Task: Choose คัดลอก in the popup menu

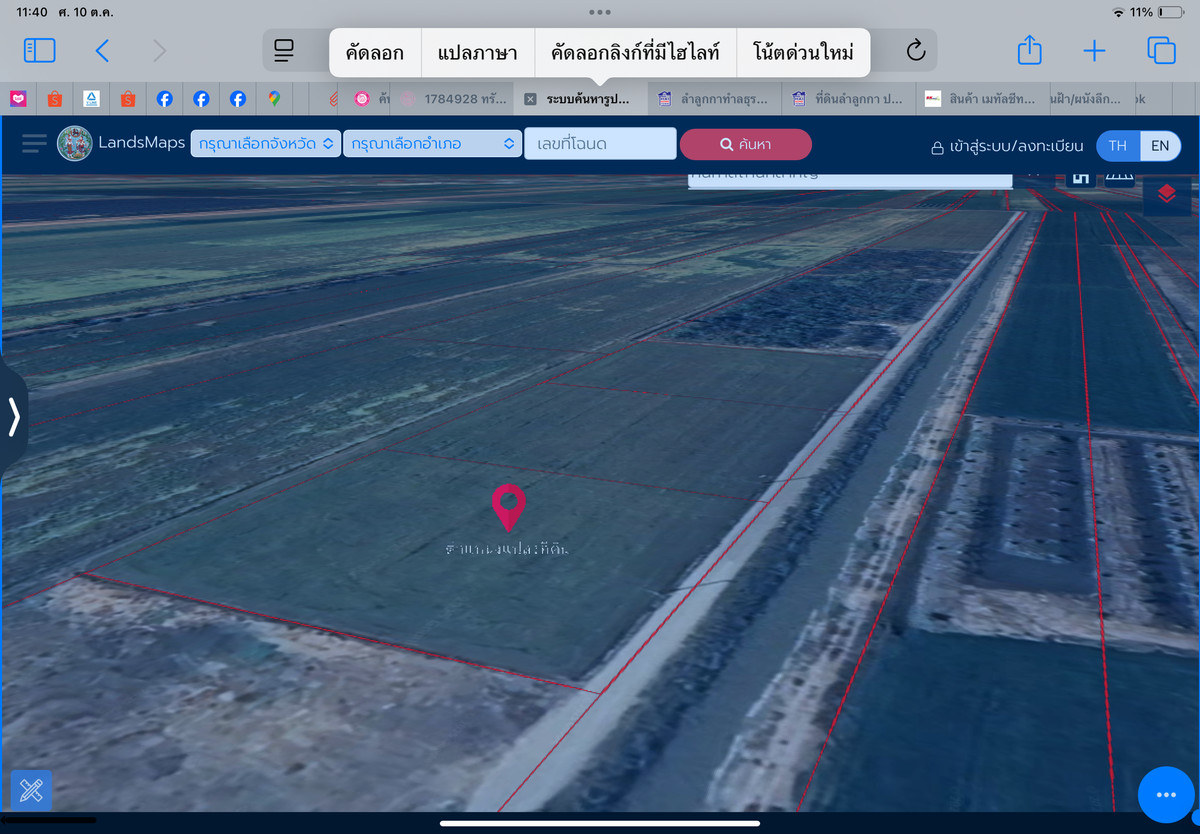Action: click(x=375, y=53)
